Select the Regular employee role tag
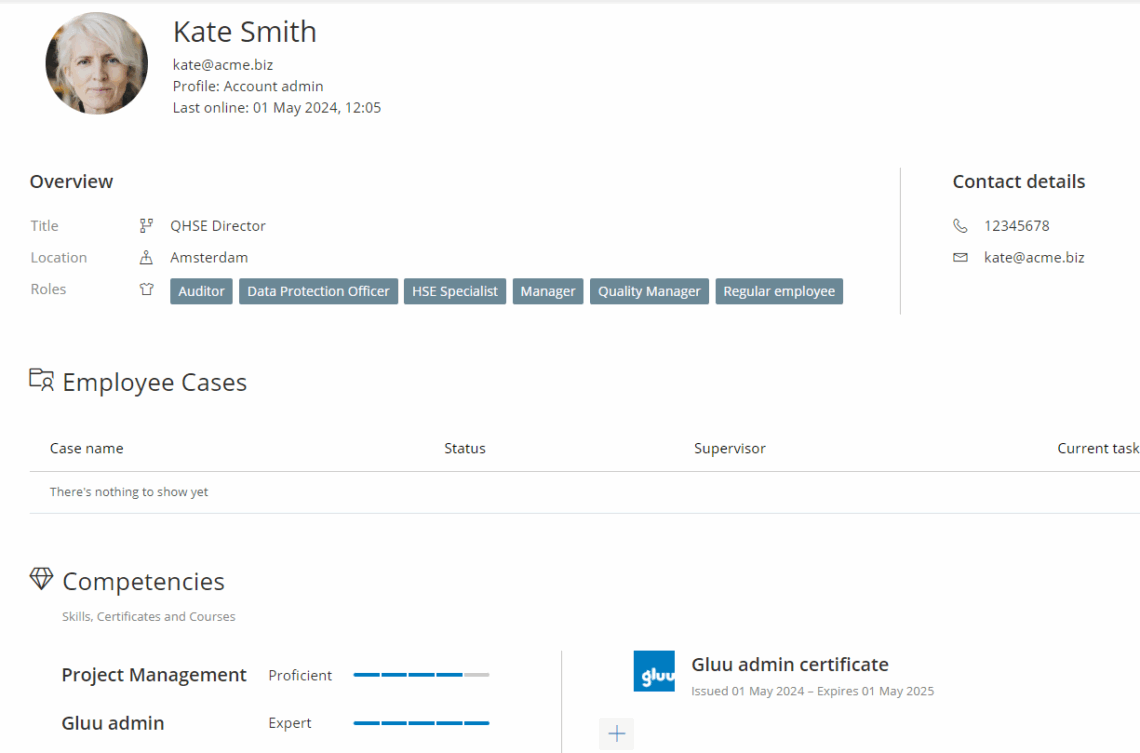This screenshot has height=753, width=1140. pos(779,291)
